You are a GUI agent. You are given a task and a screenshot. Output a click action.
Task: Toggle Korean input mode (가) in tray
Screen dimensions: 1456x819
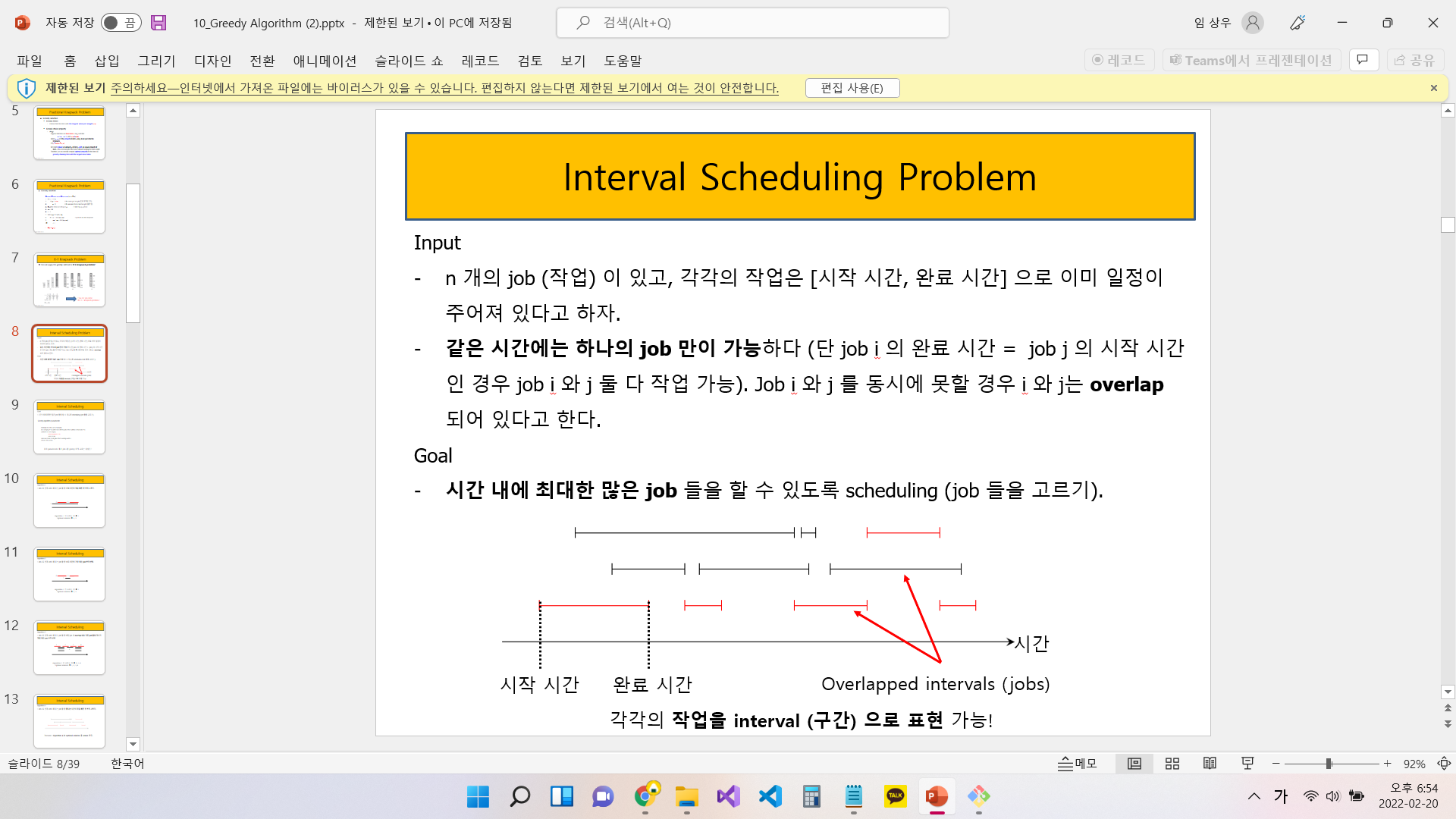pos(1281,795)
